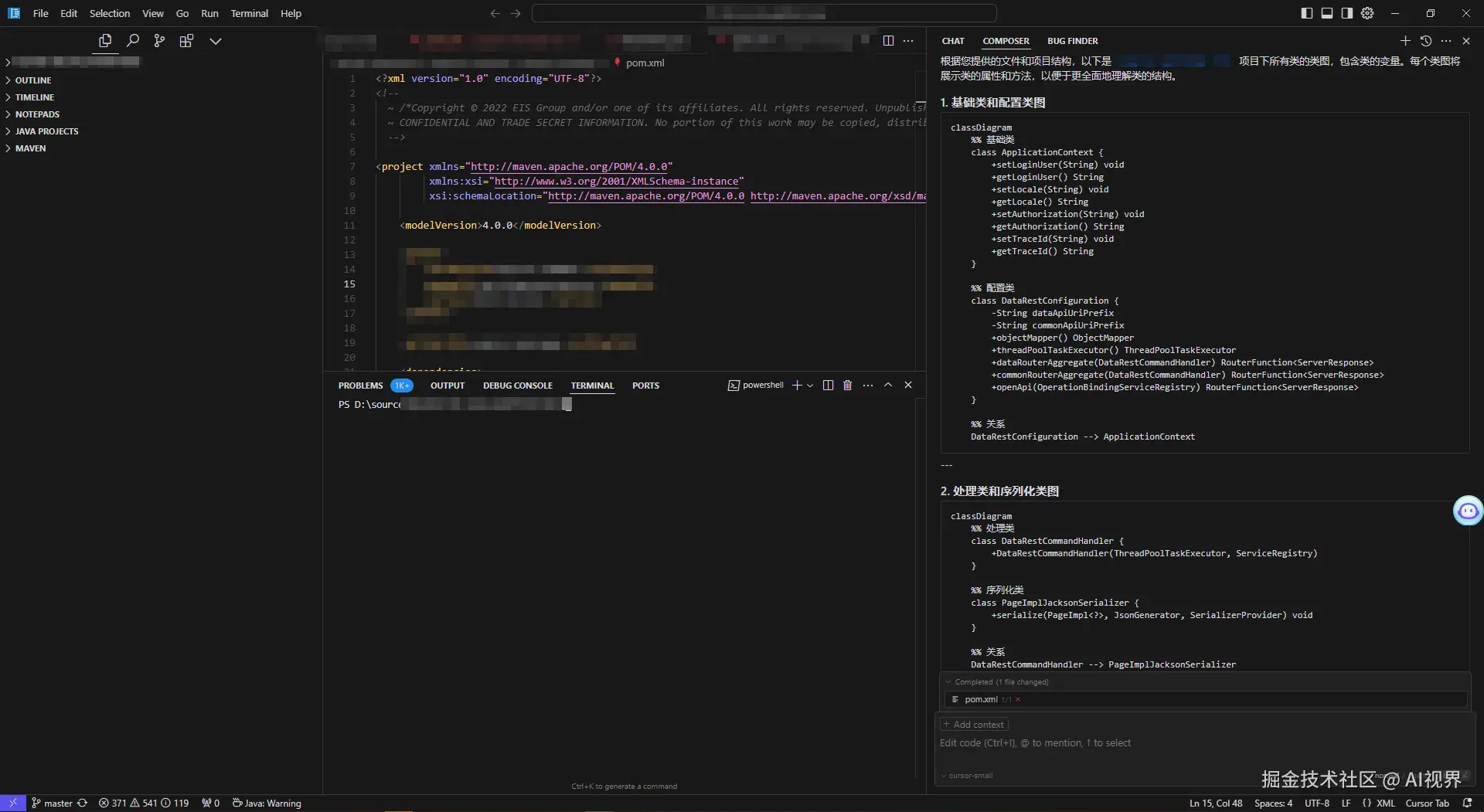Open the Terminal menu
The image size is (1484, 812).
(249, 13)
